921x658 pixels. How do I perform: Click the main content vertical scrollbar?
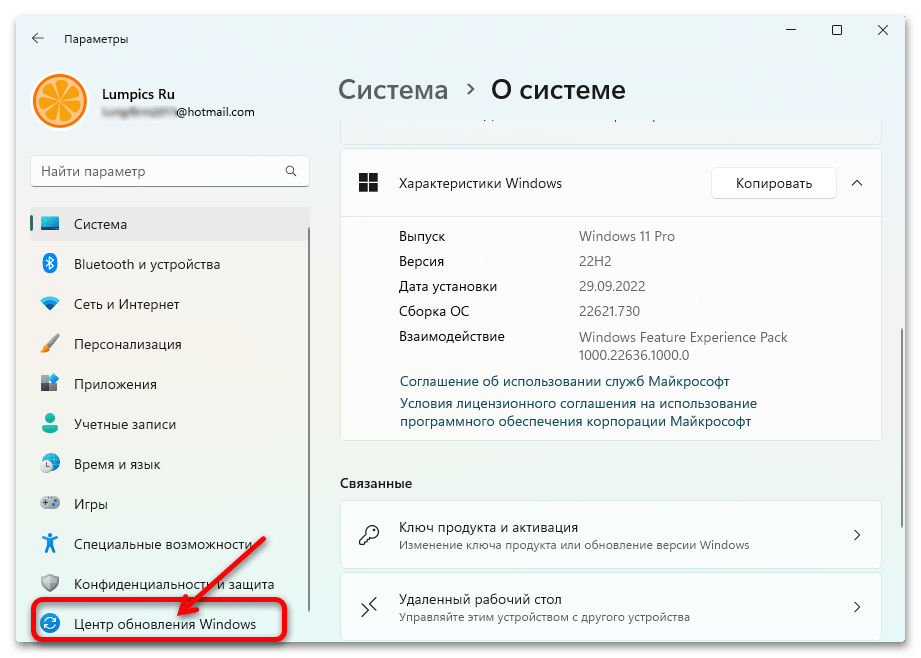(x=902, y=428)
